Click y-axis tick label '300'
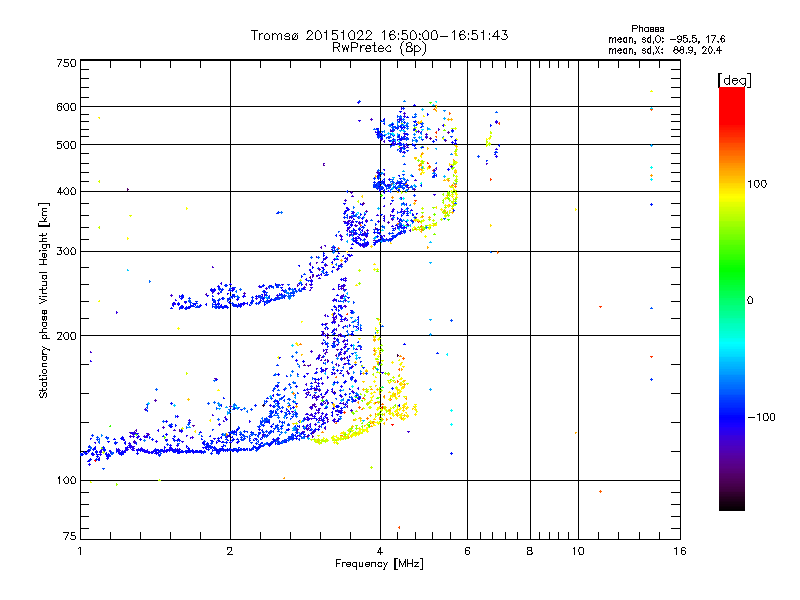Viewport: 800px width, 600px height. pyautogui.click(x=66, y=251)
